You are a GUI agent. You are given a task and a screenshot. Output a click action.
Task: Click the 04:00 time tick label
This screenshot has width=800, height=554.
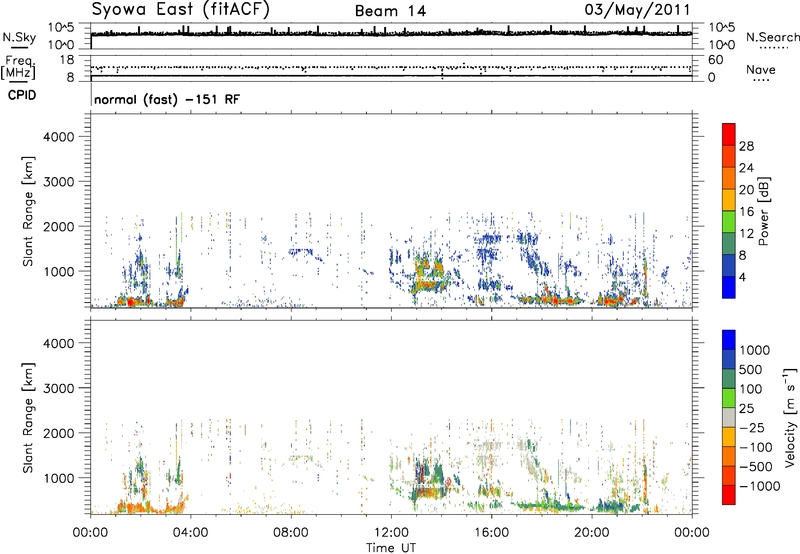pyautogui.click(x=190, y=533)
